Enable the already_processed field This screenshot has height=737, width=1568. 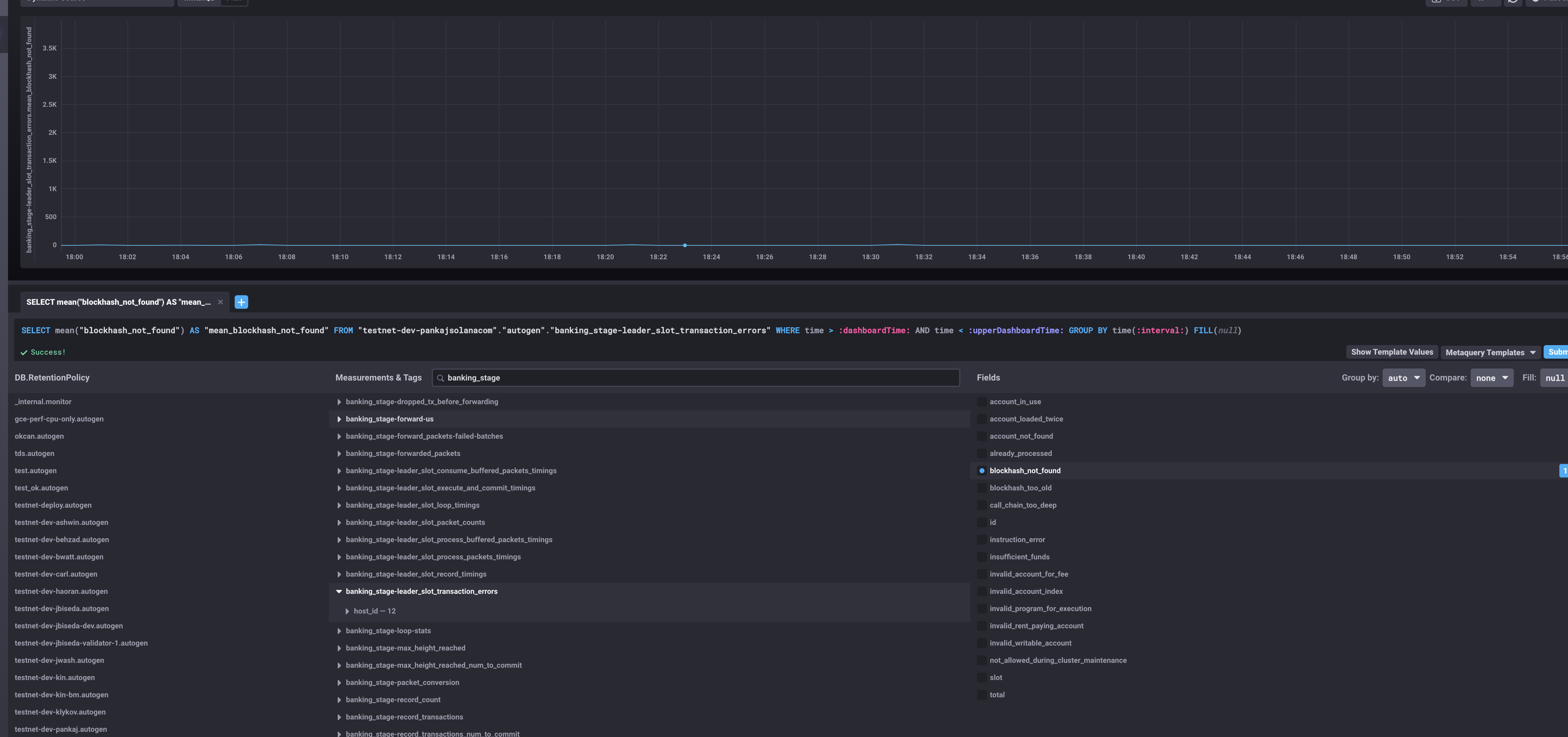[x=982, y=453]
